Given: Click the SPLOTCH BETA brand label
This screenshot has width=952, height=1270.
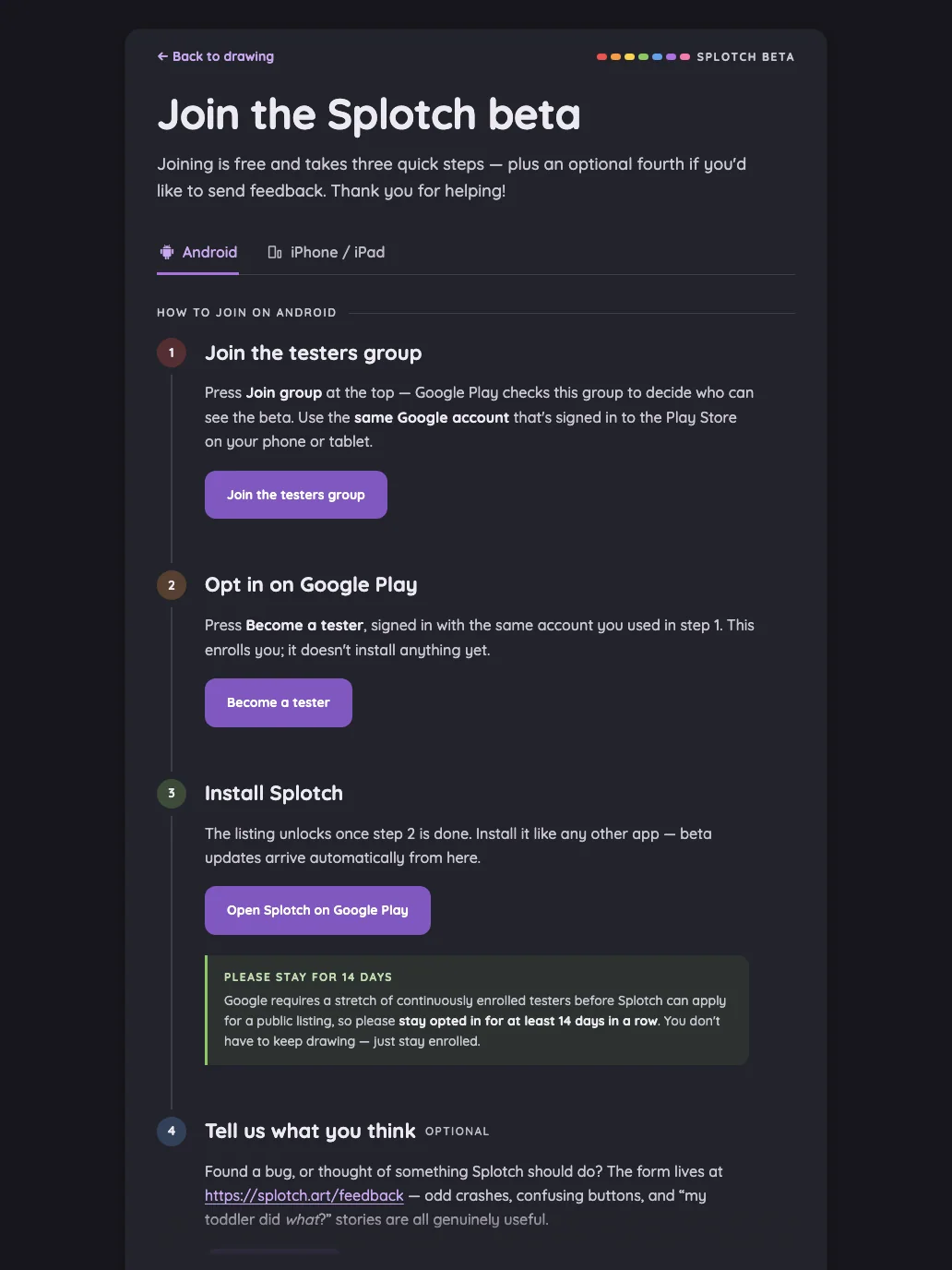Looking at the screenshot, I should pos(745,57).
